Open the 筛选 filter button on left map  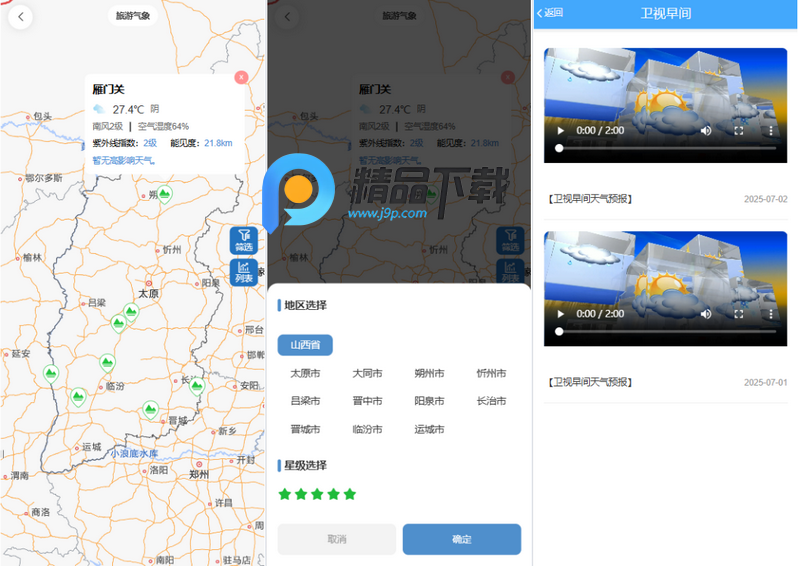click(244, 240)
